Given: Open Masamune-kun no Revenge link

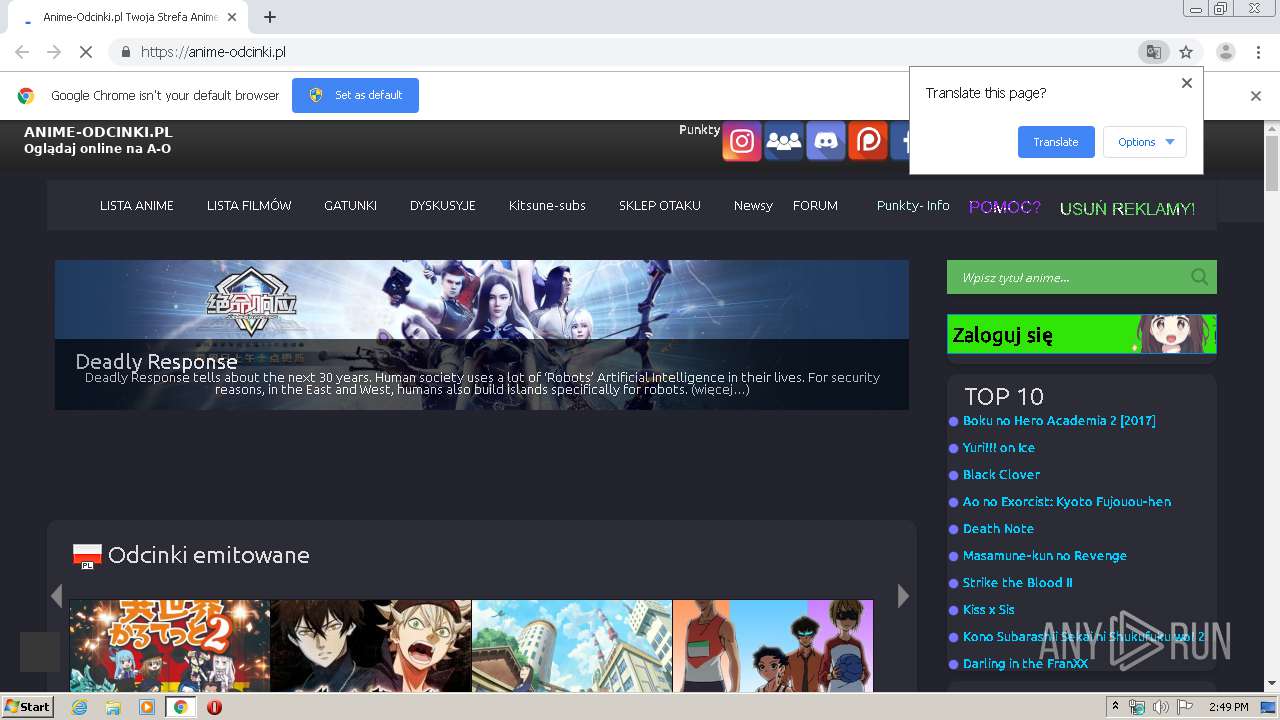Looking at the screenshot, I should tap(1045, 556).
